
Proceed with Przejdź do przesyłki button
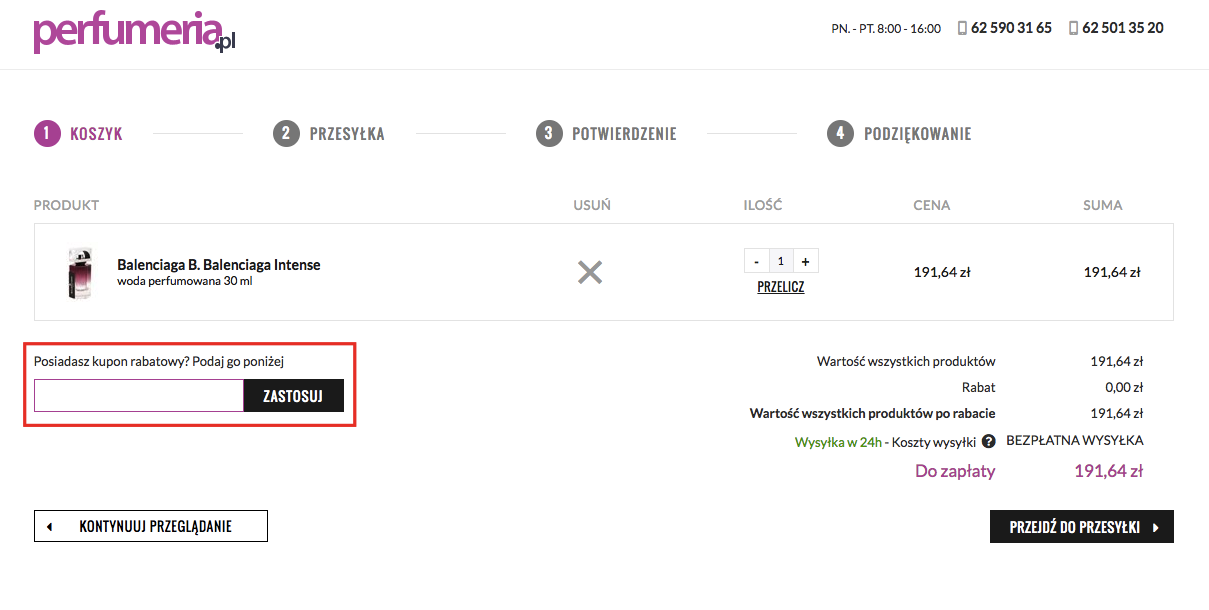1081,527
